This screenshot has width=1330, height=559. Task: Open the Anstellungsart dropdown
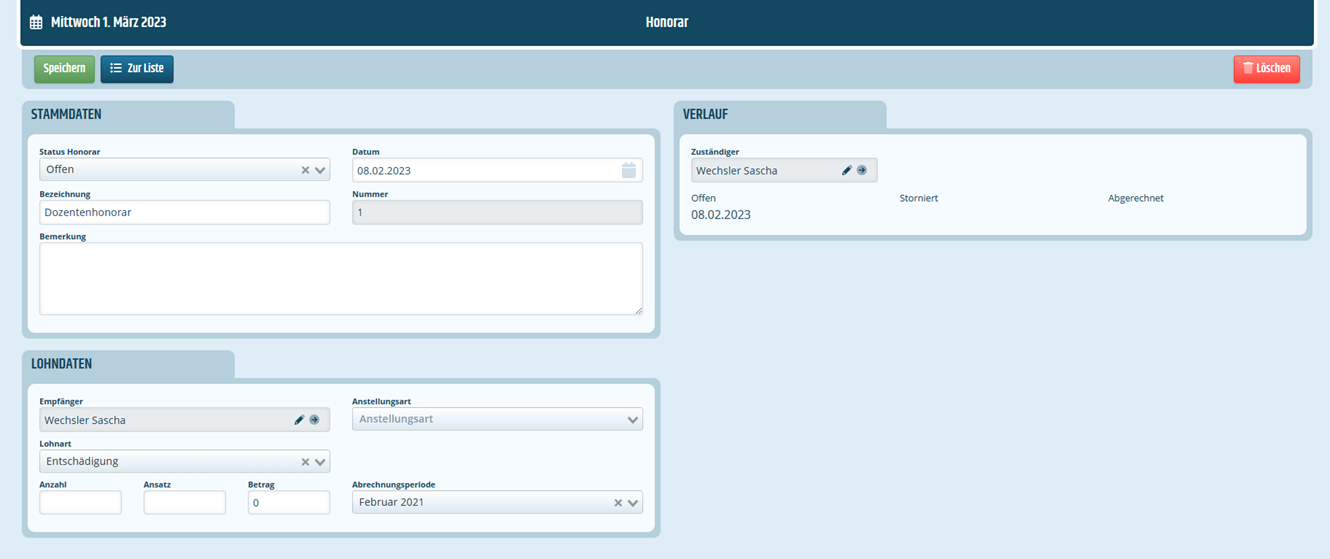(633, 420)
